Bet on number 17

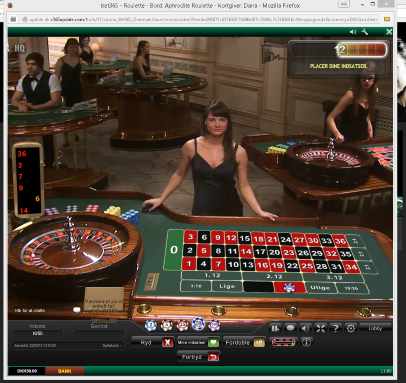click(x=260, y=252)
